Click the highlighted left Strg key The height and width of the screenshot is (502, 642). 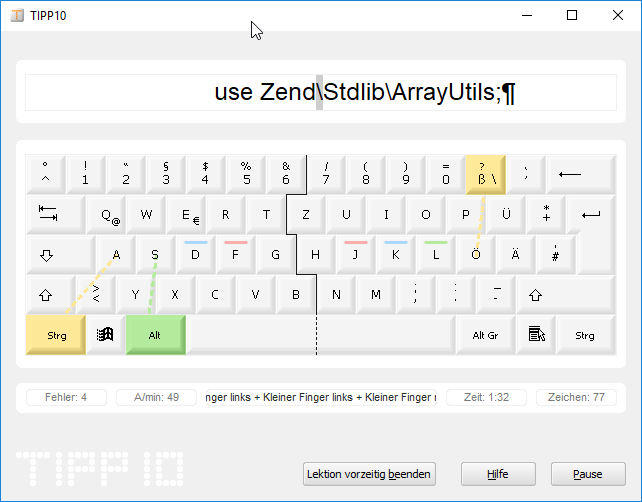[56, 335]
